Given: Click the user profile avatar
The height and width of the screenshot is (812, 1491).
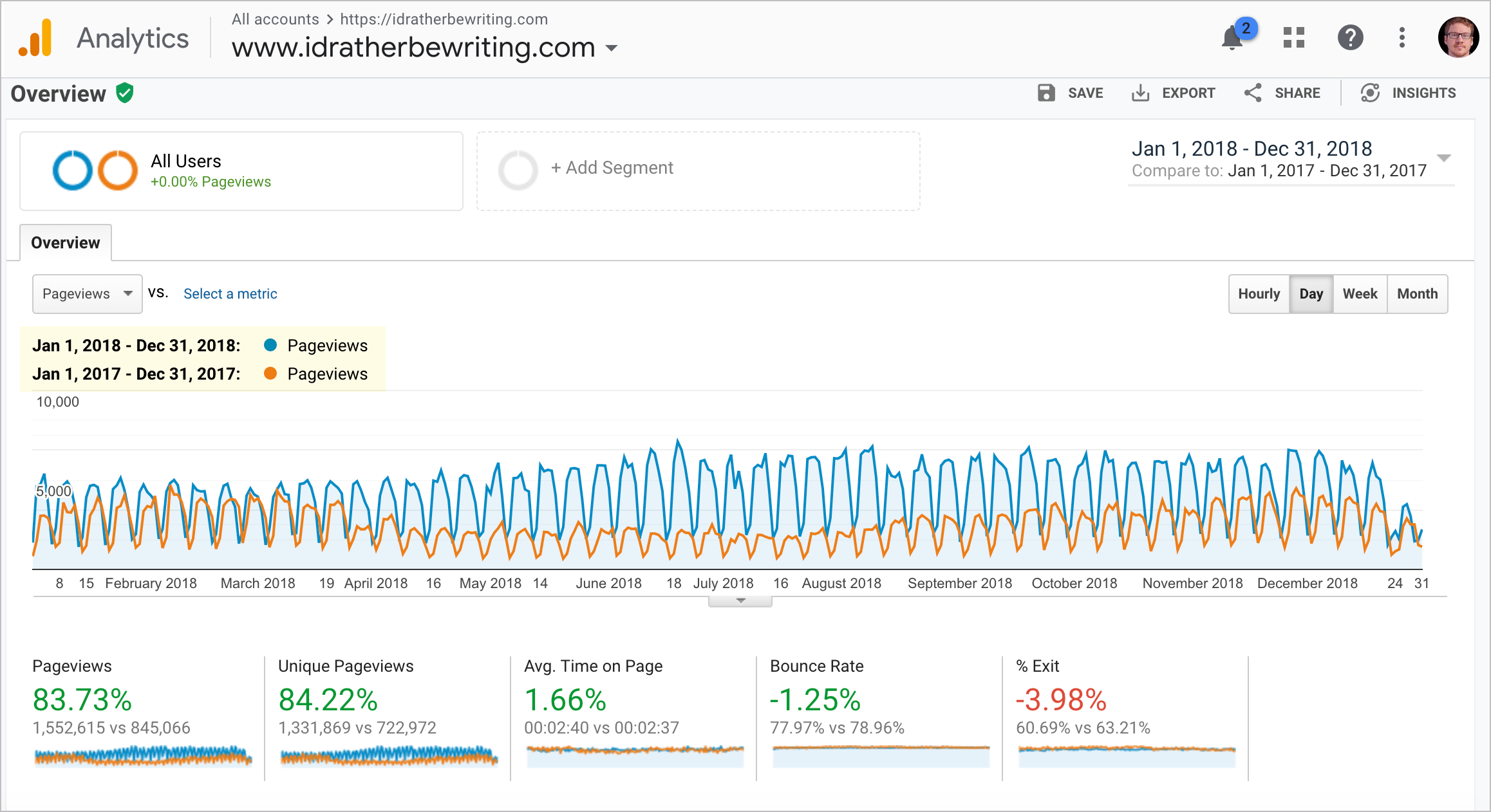Looking at the screenshot, I should coord(1458,37).
